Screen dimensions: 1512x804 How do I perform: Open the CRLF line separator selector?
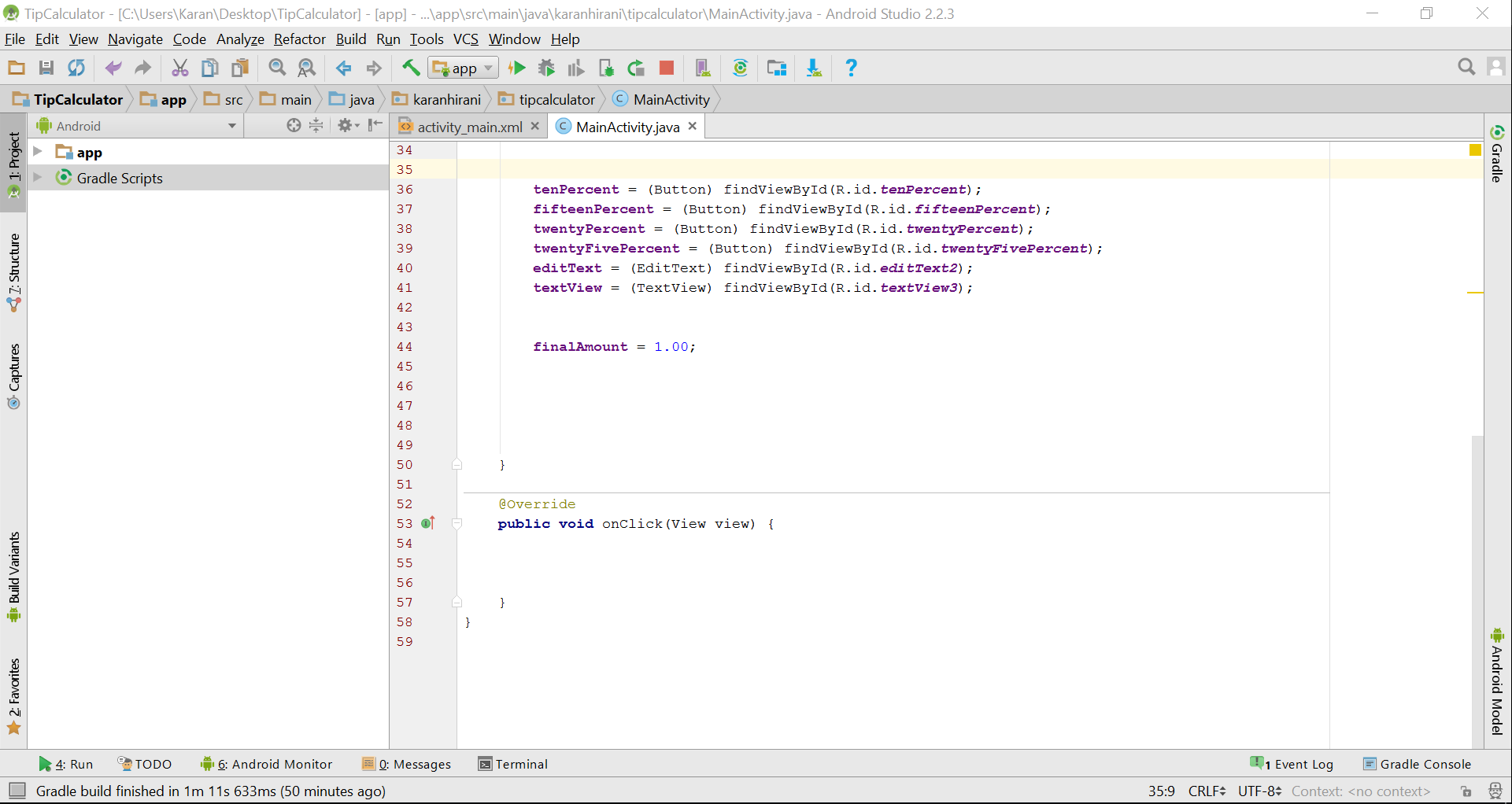click(1207, 791)
